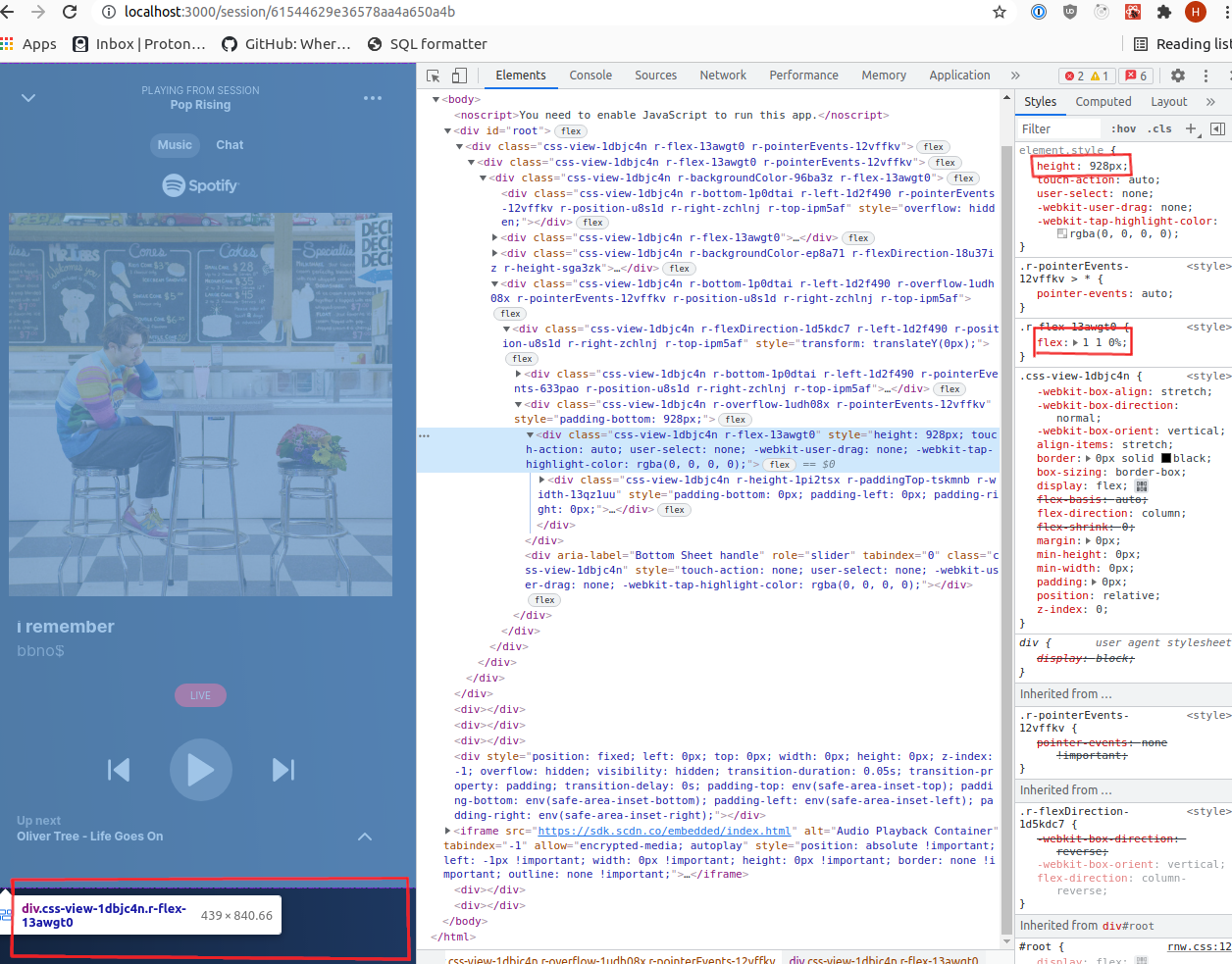Toggle the device emulation toolbar icon
Viewport: 1232px width, 964px height.
tap(457, 75)
